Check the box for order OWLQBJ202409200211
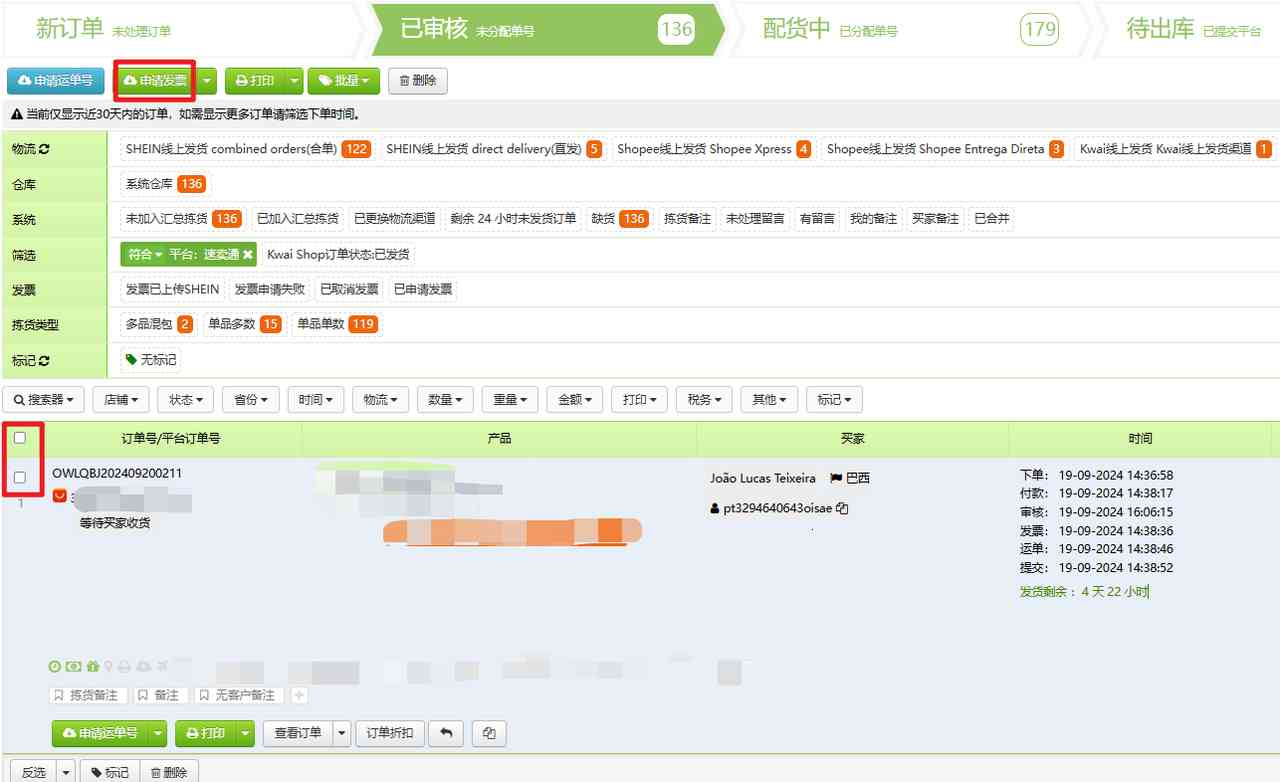The height and width of the screenshot is (782, 1280). pyautogui.click(x=20, y=478)
